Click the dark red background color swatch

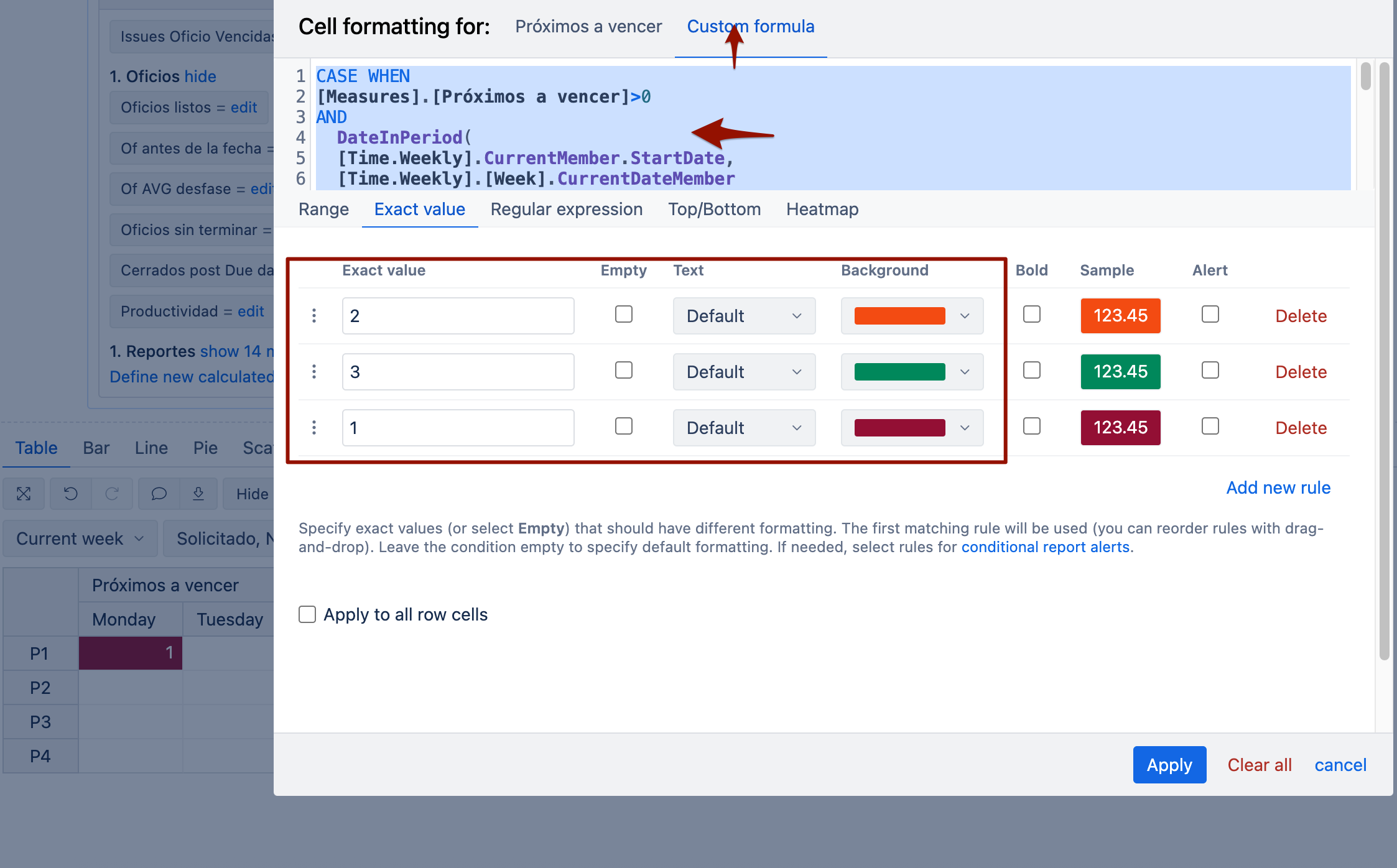click(x=899, y=428)
